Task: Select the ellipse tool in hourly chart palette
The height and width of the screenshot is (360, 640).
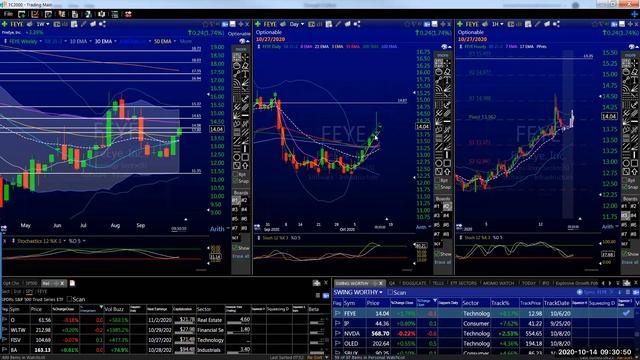Action: (626, 163)
